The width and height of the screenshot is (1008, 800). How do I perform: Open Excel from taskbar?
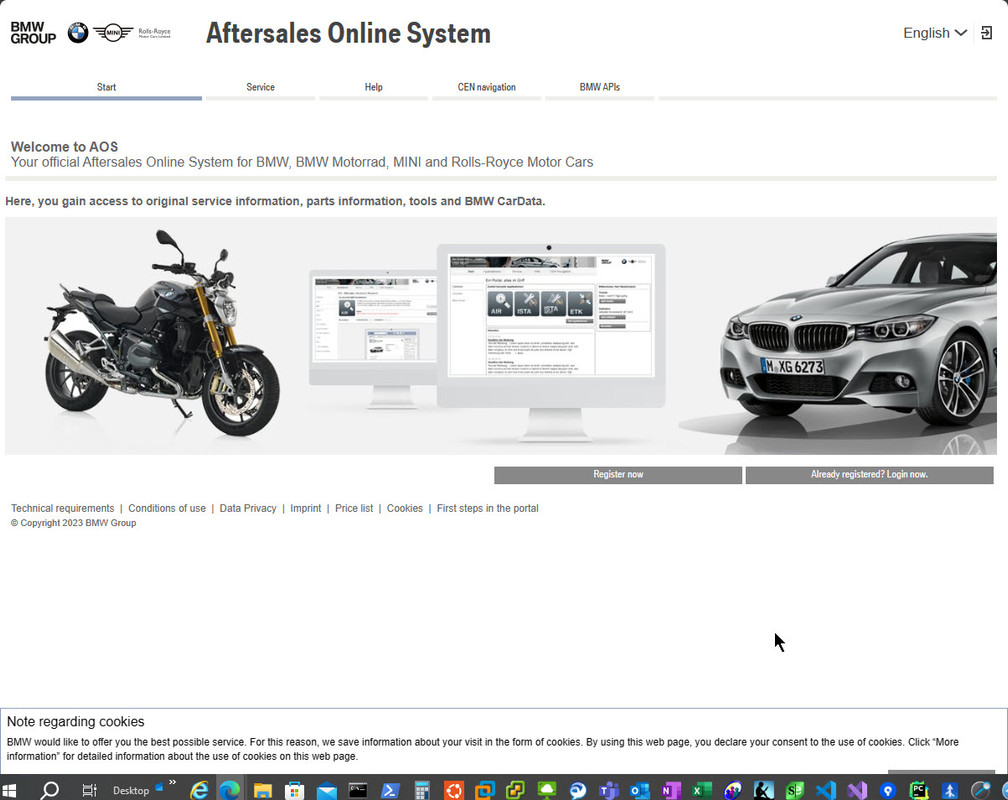tap(702, 790)
